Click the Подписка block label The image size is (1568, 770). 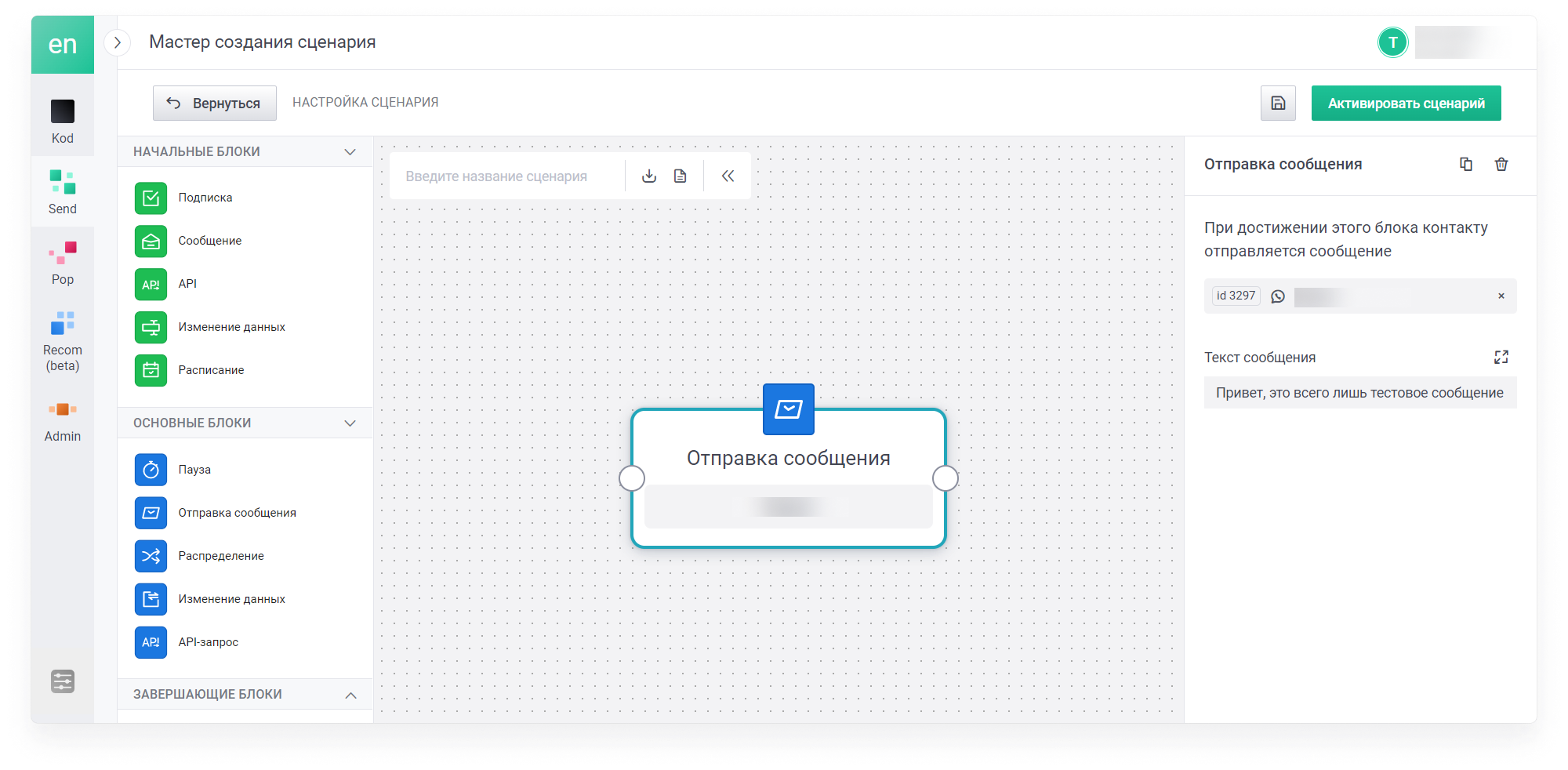coord(205,198)
